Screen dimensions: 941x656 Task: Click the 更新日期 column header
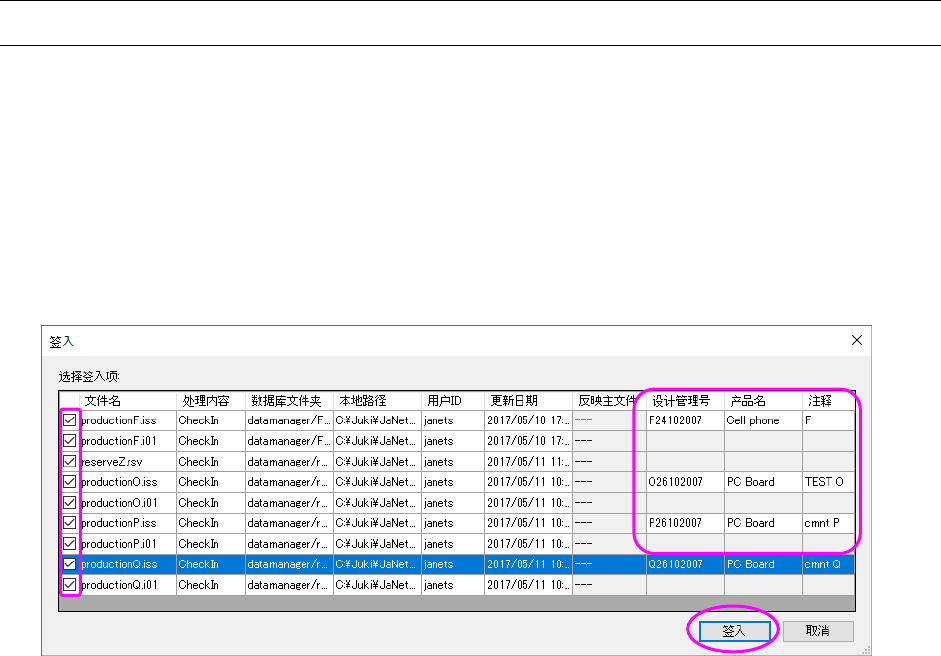[527, 400]
